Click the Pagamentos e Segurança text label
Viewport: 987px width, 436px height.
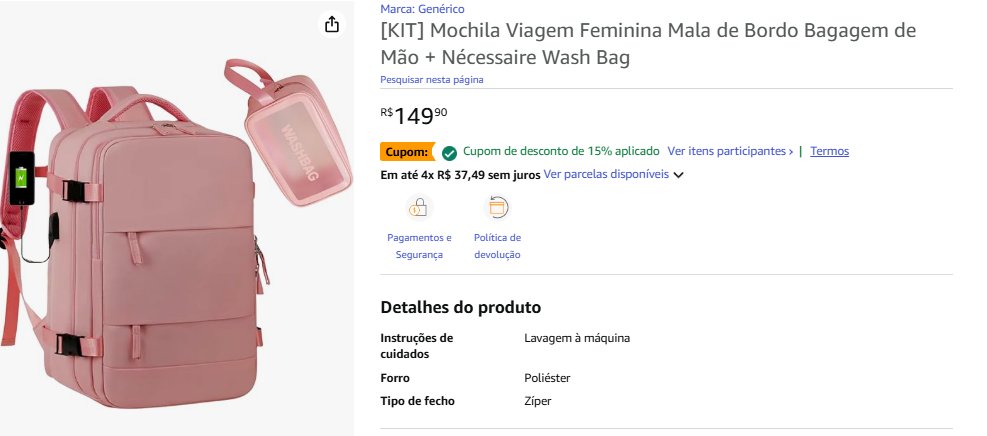tap(419, 246)
